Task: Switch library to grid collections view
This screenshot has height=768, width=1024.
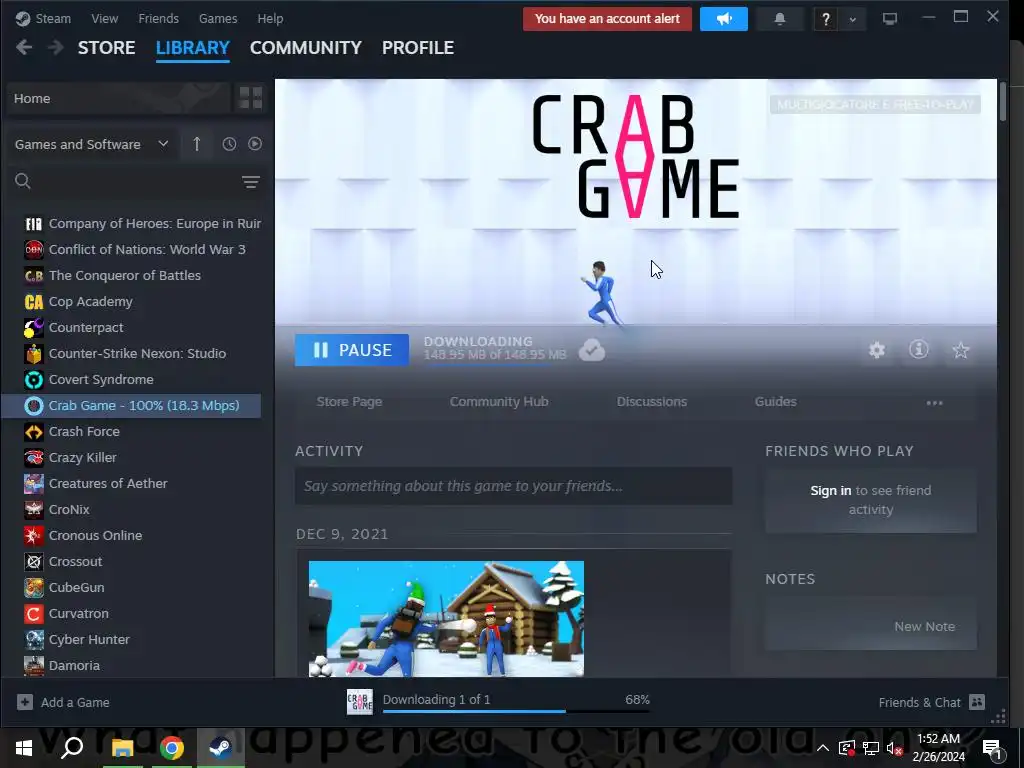Action: click(x=251, y=98)
